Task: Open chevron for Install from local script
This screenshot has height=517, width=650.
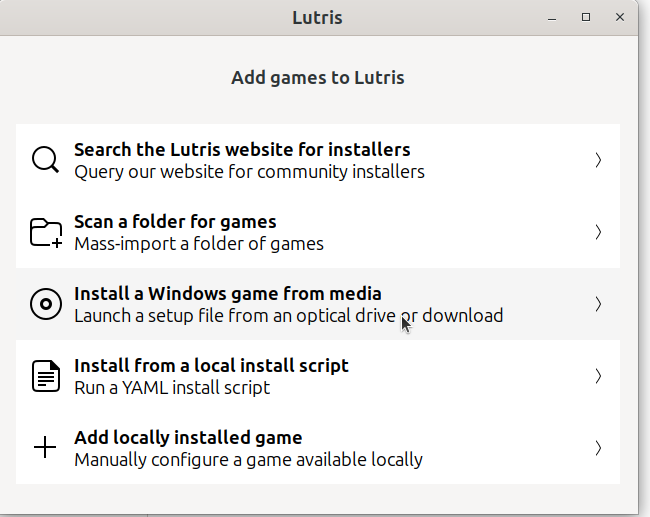Action: 598,376
